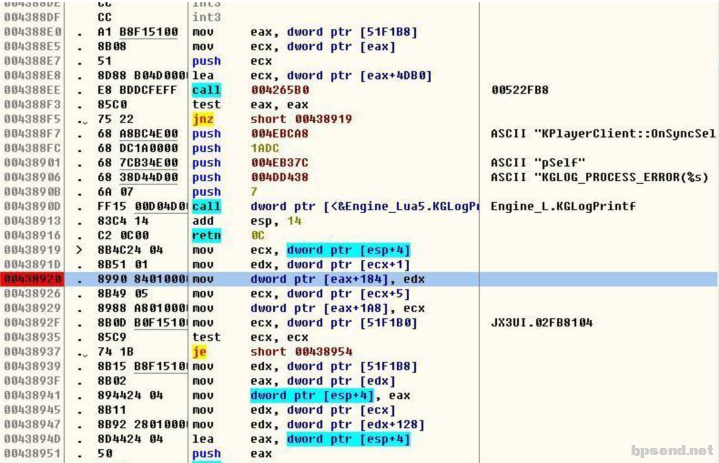The image size is (719, 463).
Task: Click mov dword ptr [eax+184], edx
Action: [309, 279]
